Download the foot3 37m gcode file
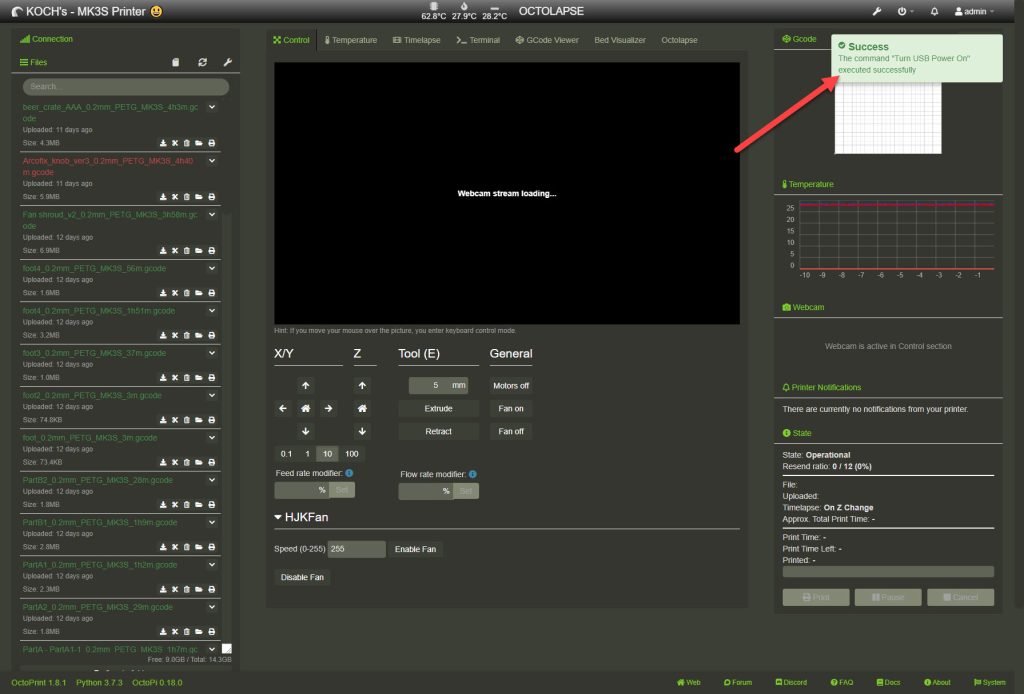 click(163, 377)
